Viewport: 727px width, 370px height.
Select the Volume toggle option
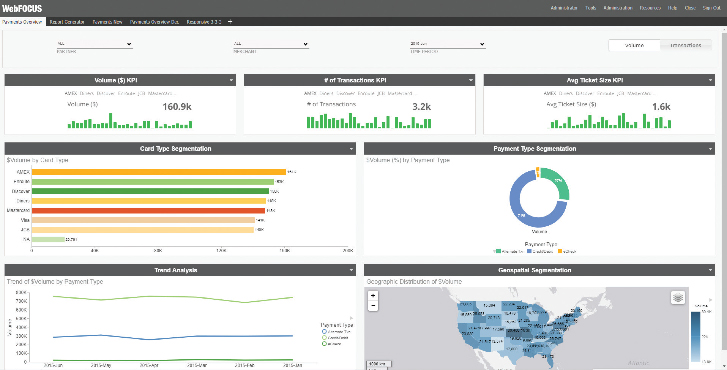point(634,45)
